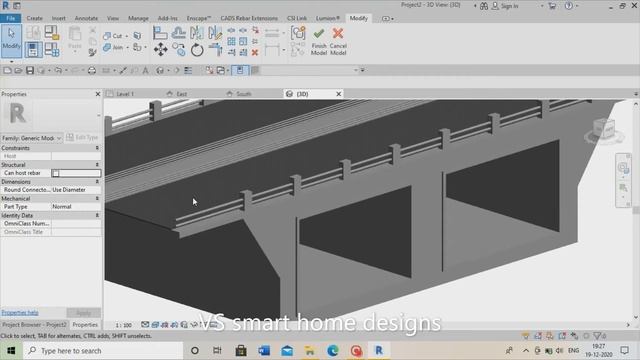The height and width of the screenshot is (360, 640).
Task: Select the Align tool
Action: click(160, 33)
